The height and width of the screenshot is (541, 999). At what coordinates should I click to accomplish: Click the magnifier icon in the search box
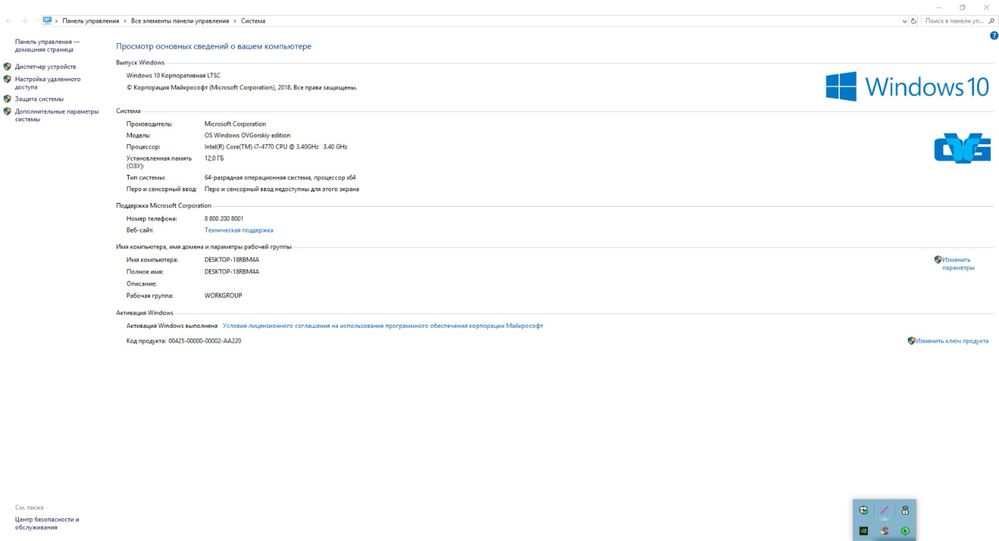(x=991, y=21)
